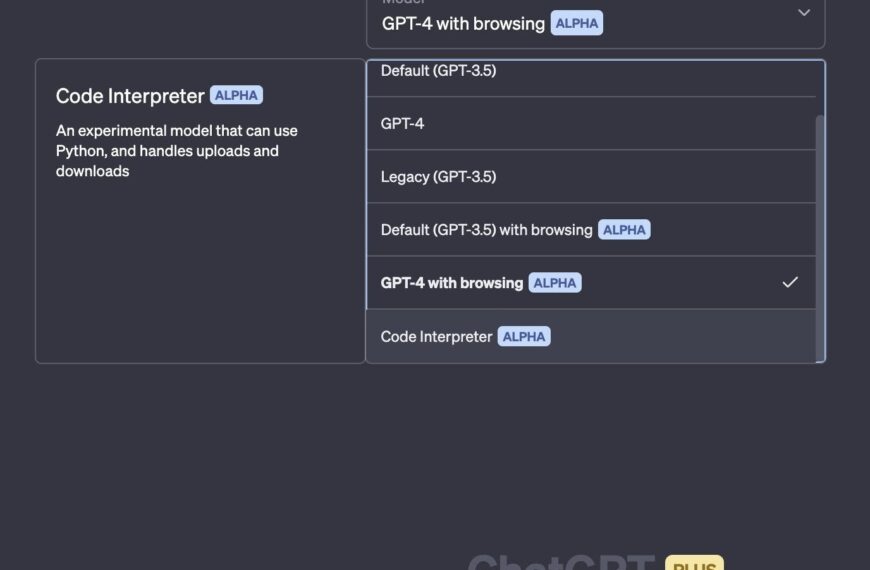Click the checkmark beside GPT-4 with browsing
Screen dimensions: 870x570
790,283
